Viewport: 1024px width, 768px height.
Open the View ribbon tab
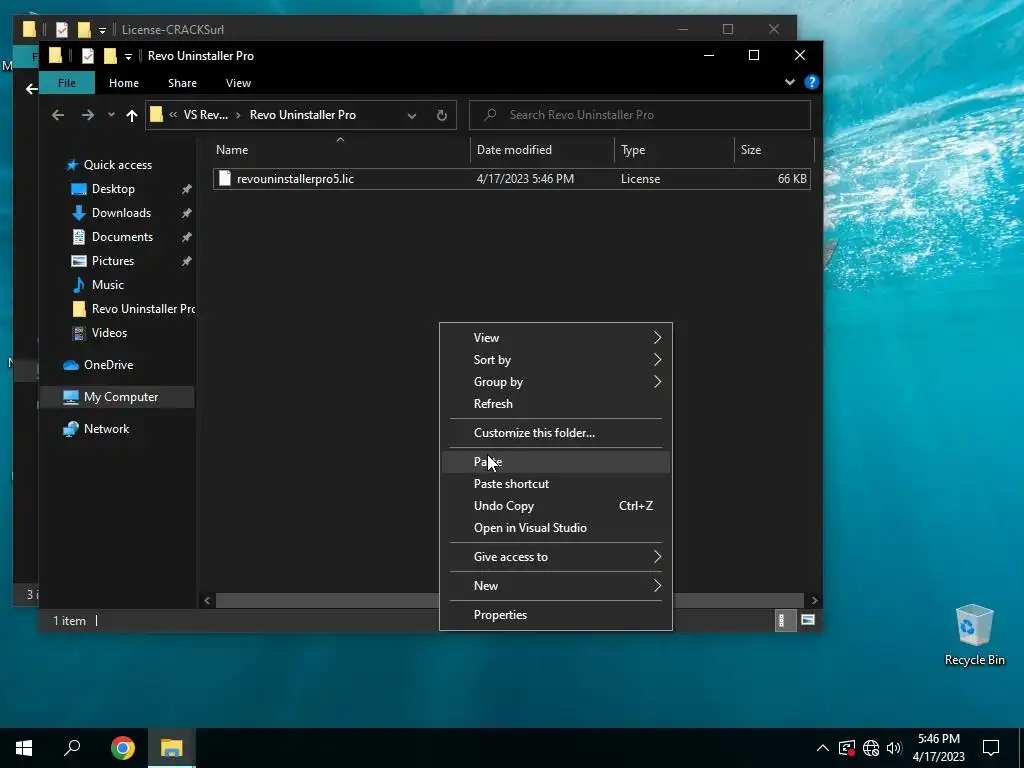[238, 83]
